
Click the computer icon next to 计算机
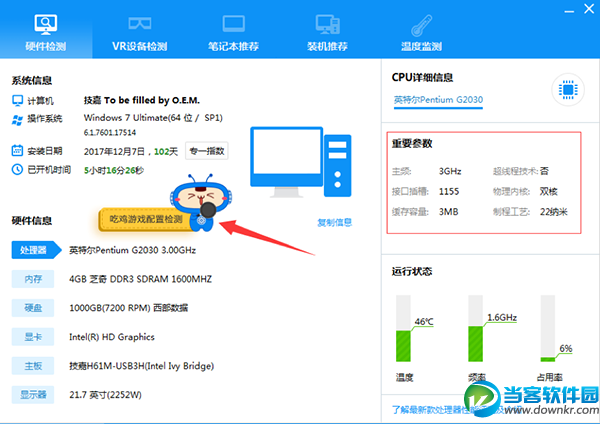coord(18,100)
